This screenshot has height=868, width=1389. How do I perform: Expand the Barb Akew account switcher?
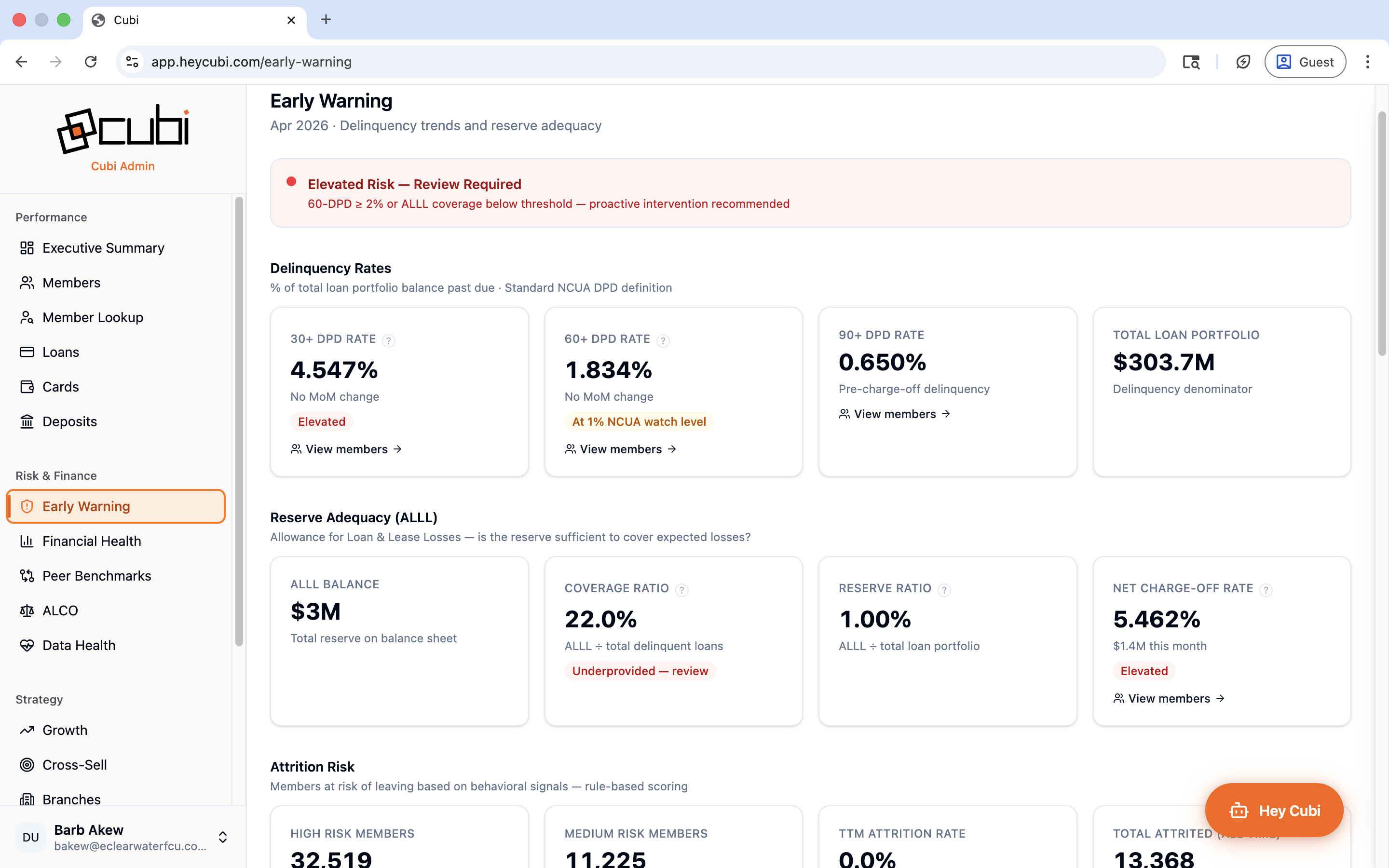(x=223, y=837)
